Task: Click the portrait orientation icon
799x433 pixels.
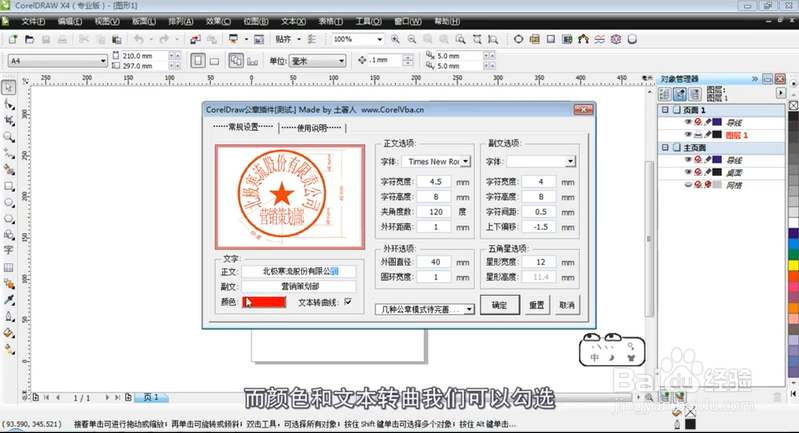Action: [x=198, y=61]
